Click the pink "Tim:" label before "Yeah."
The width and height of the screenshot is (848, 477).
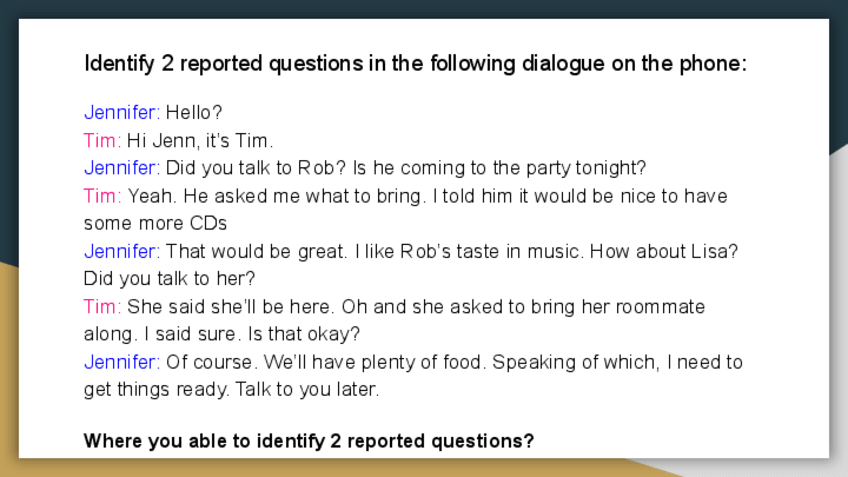click(102, 196)
